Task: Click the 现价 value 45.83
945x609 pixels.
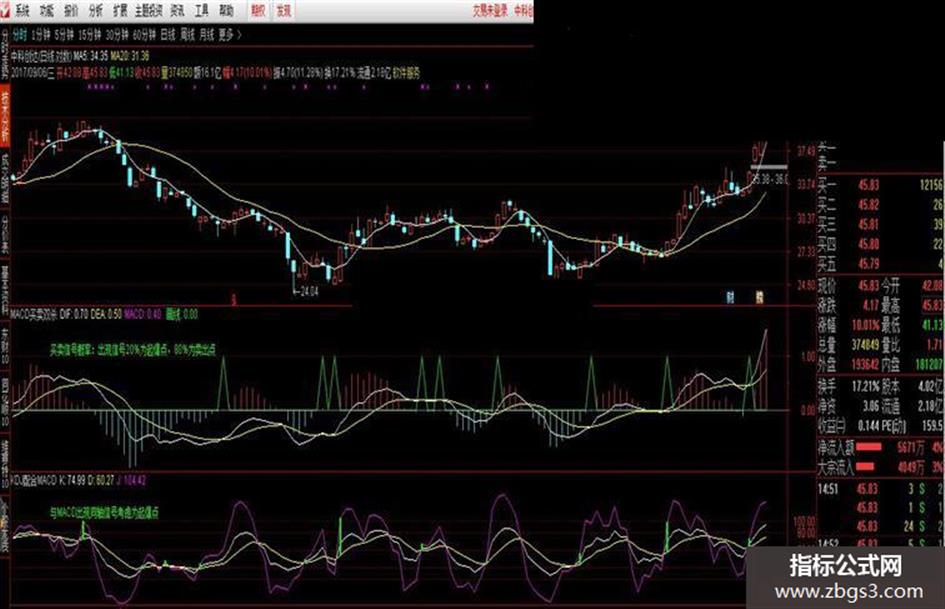Action: (868, 285)
